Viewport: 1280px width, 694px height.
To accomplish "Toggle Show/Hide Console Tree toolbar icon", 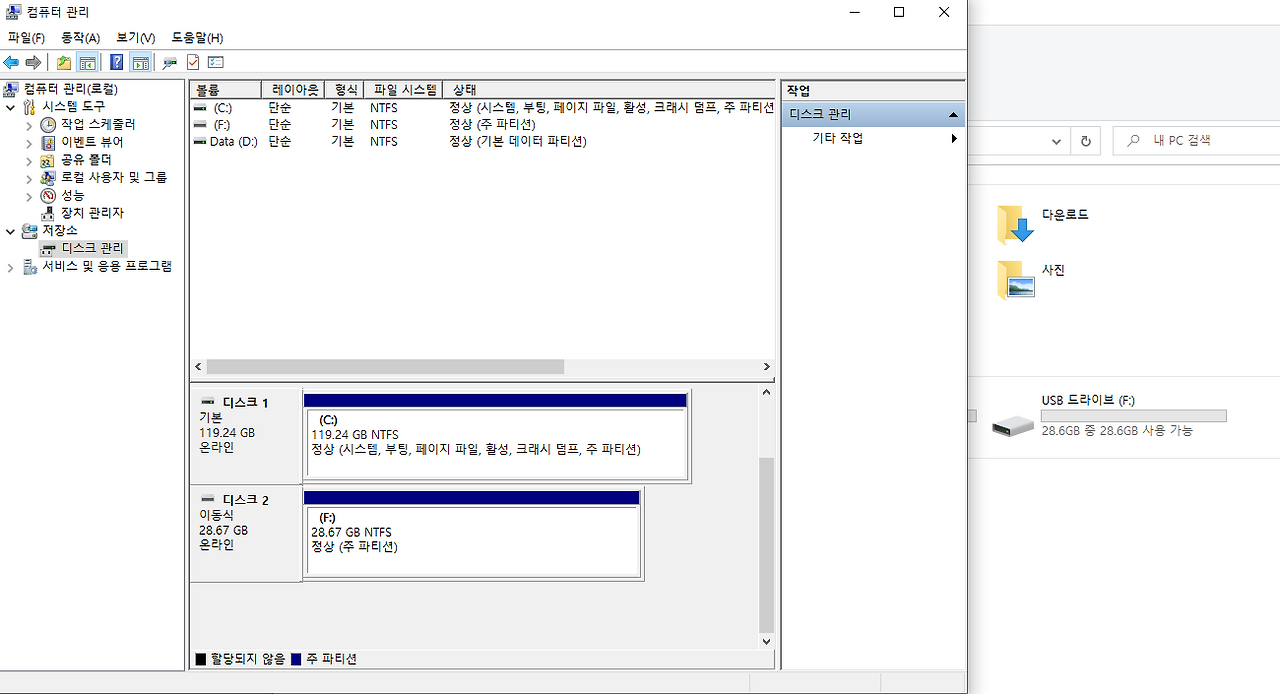I will click(88, 62).
